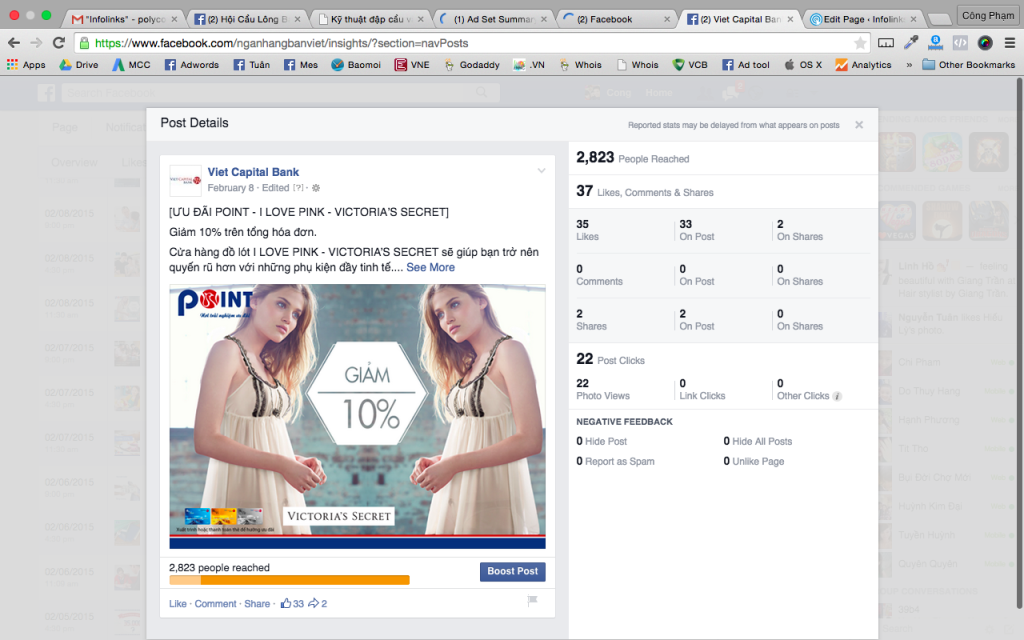
Task: Open the Ad tool bookmark
Action: click(x=746, y=65)
